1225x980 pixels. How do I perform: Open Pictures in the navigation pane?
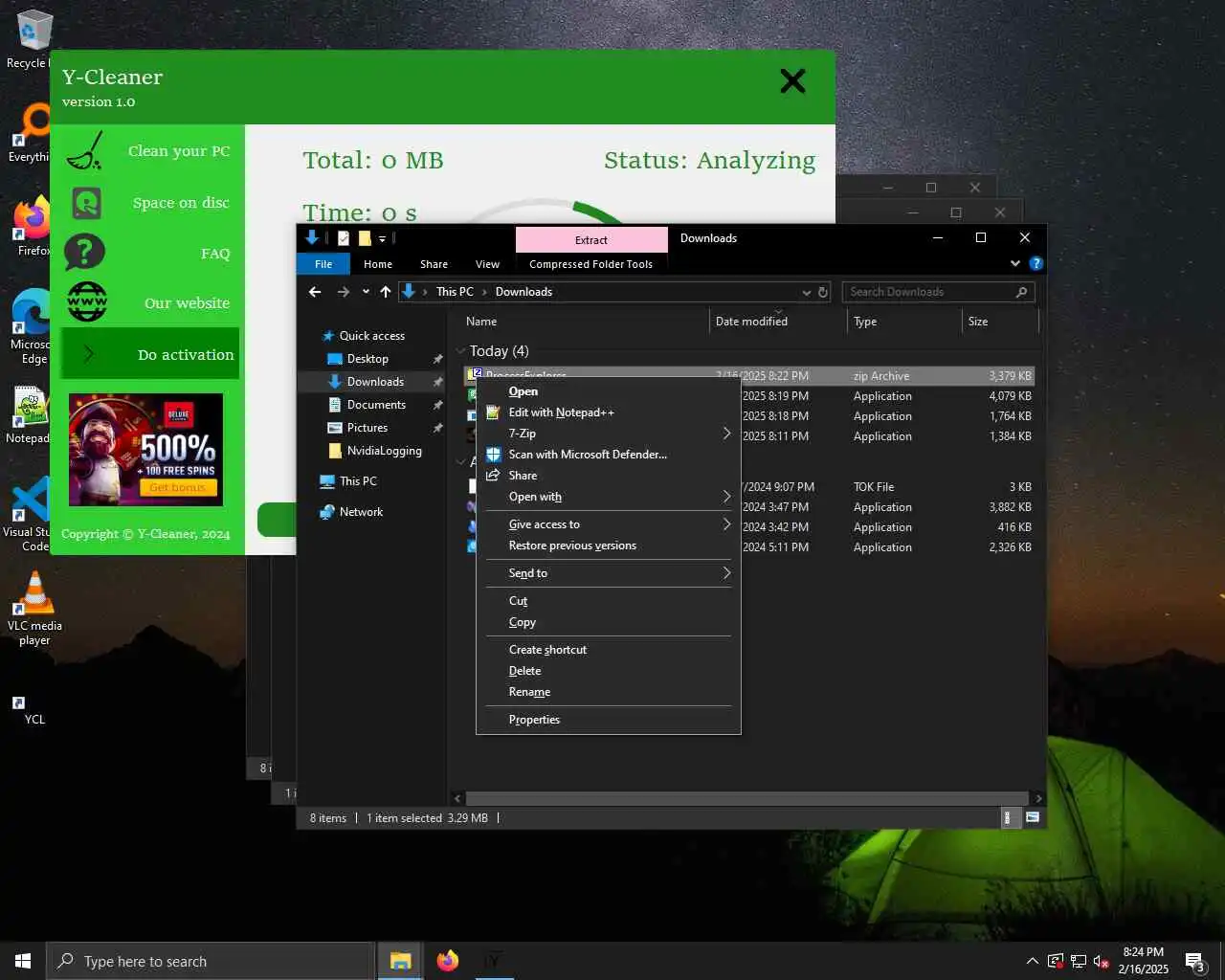[x=367, y=428]
